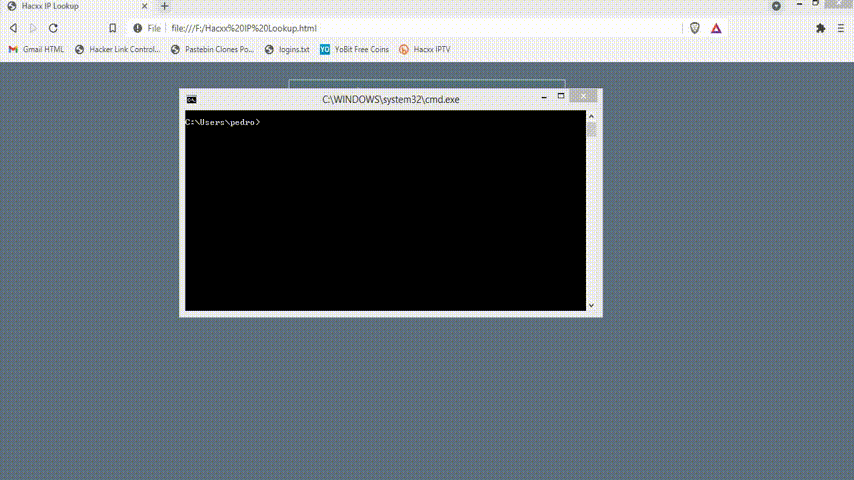Open the Gmail HTML bookmark

tap(36, 49)
